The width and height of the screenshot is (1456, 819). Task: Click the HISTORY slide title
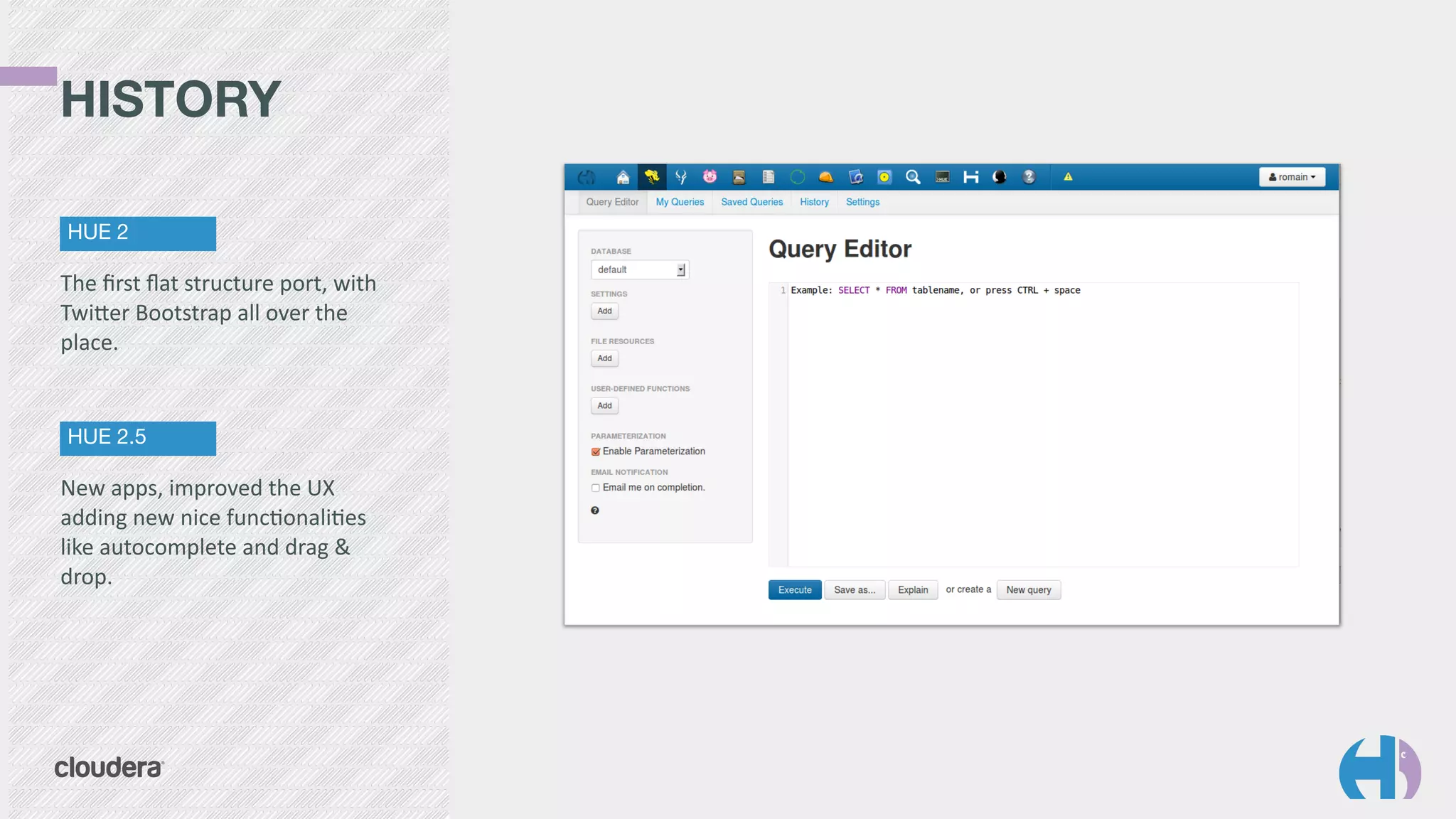[x=171, y=99]
